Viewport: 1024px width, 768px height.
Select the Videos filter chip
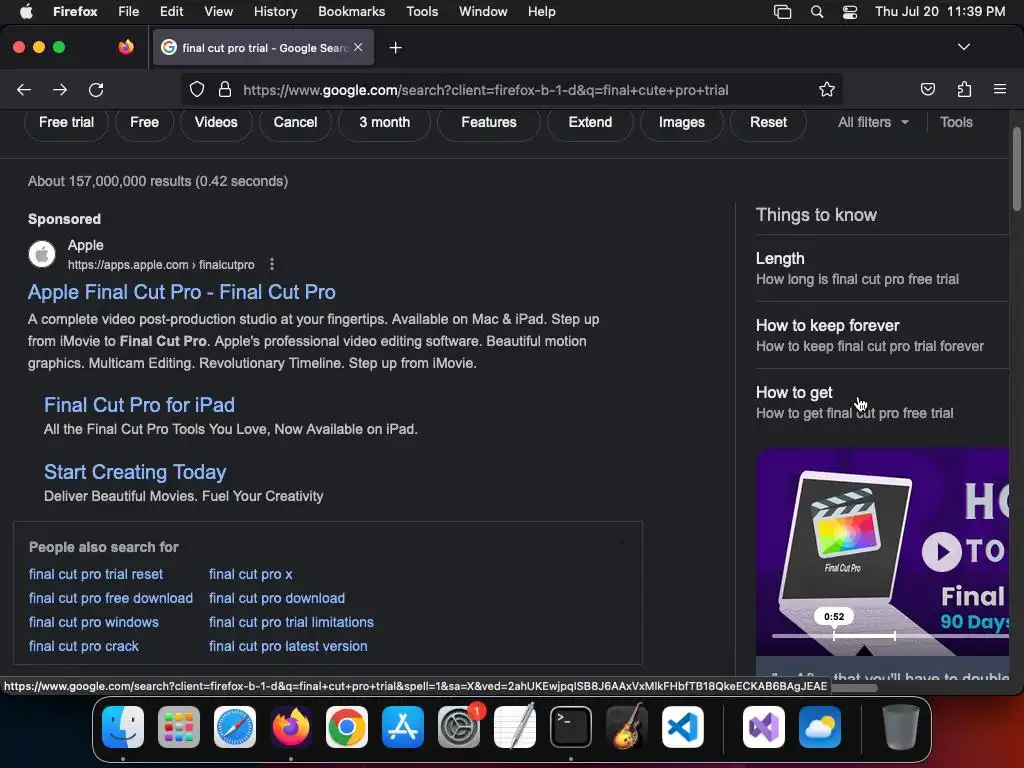point(216,122)
